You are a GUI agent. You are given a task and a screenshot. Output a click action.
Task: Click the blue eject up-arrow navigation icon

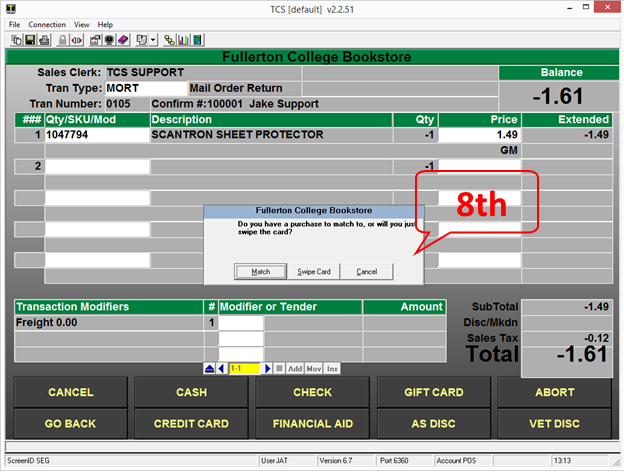[209, 369]
